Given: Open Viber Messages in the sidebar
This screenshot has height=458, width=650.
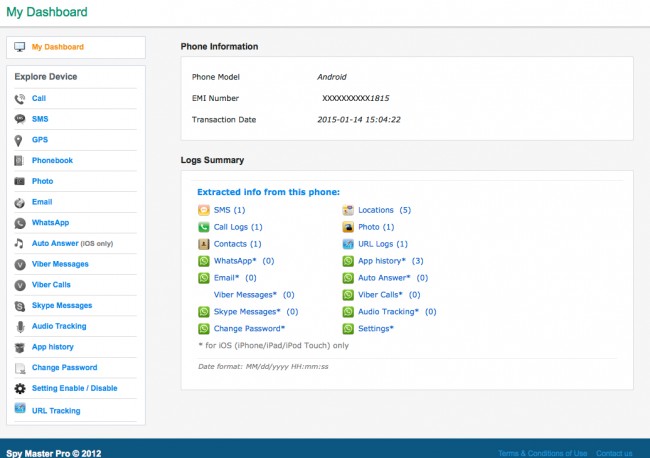Looking at the screenshot, I should [60, 264].
